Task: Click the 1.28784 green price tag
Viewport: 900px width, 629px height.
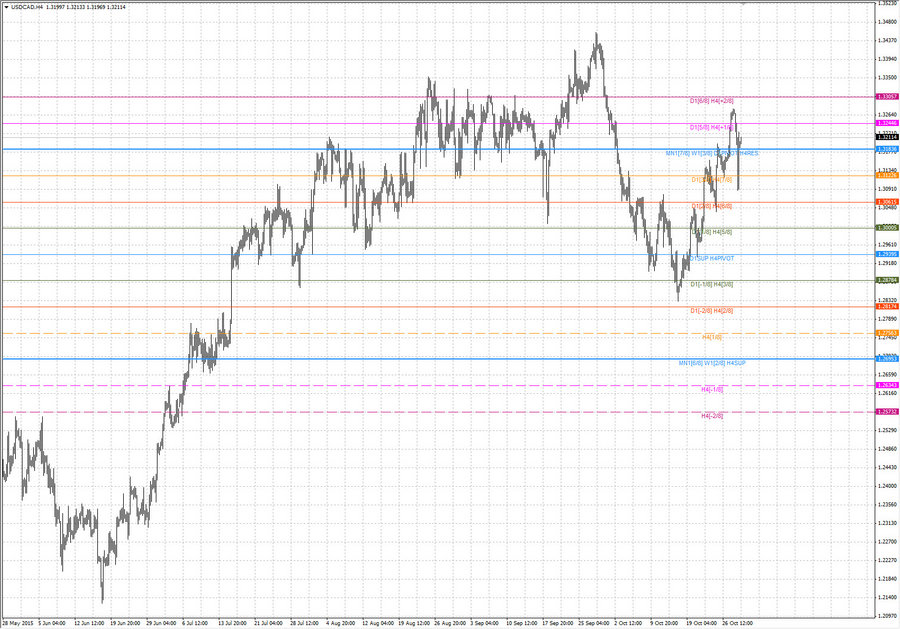Action: (887, 280)
